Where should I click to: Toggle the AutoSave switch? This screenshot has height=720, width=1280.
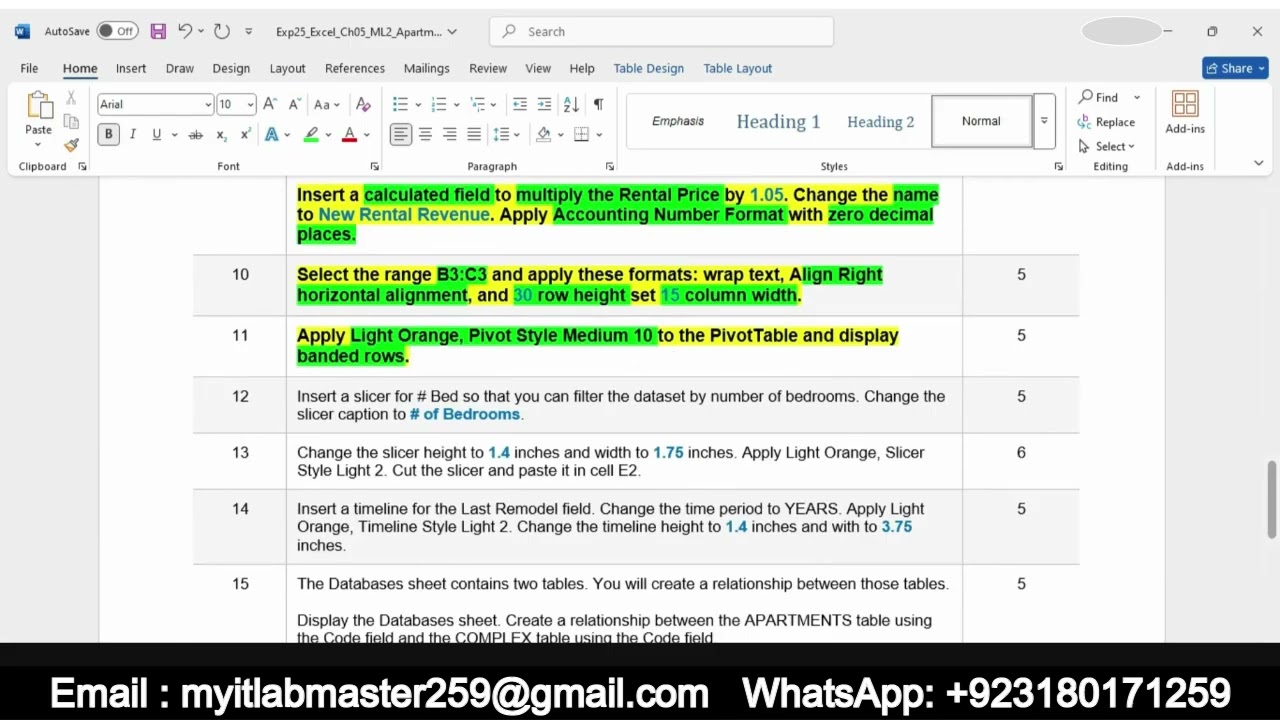(117, 31)
